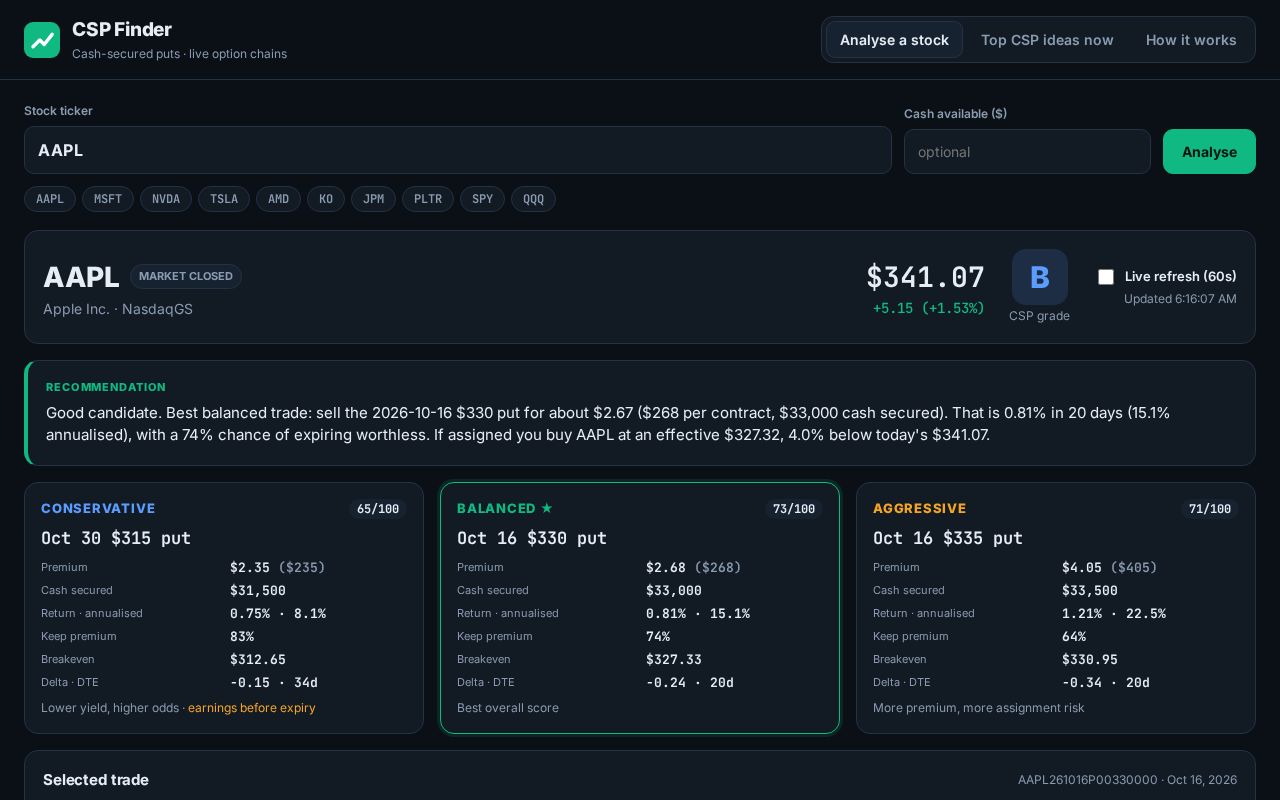
Task: Choose the Balanced Oct 16 $330 put card
Action: tap(640, 608)
